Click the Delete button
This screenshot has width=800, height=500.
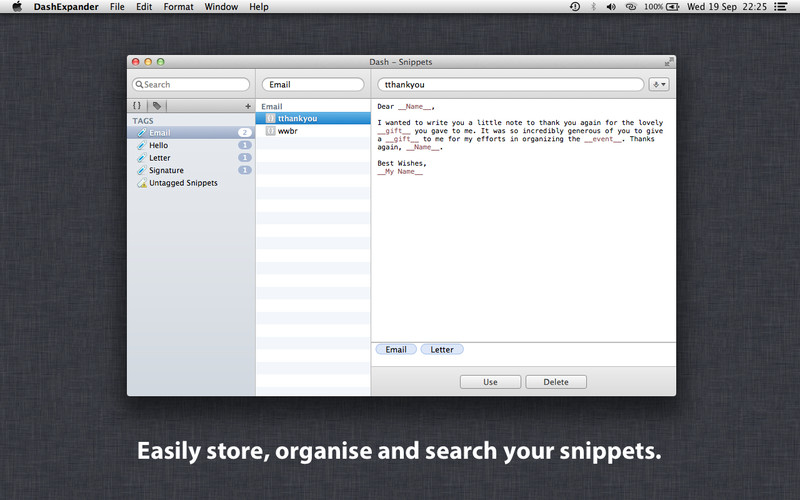coord(556,382)
